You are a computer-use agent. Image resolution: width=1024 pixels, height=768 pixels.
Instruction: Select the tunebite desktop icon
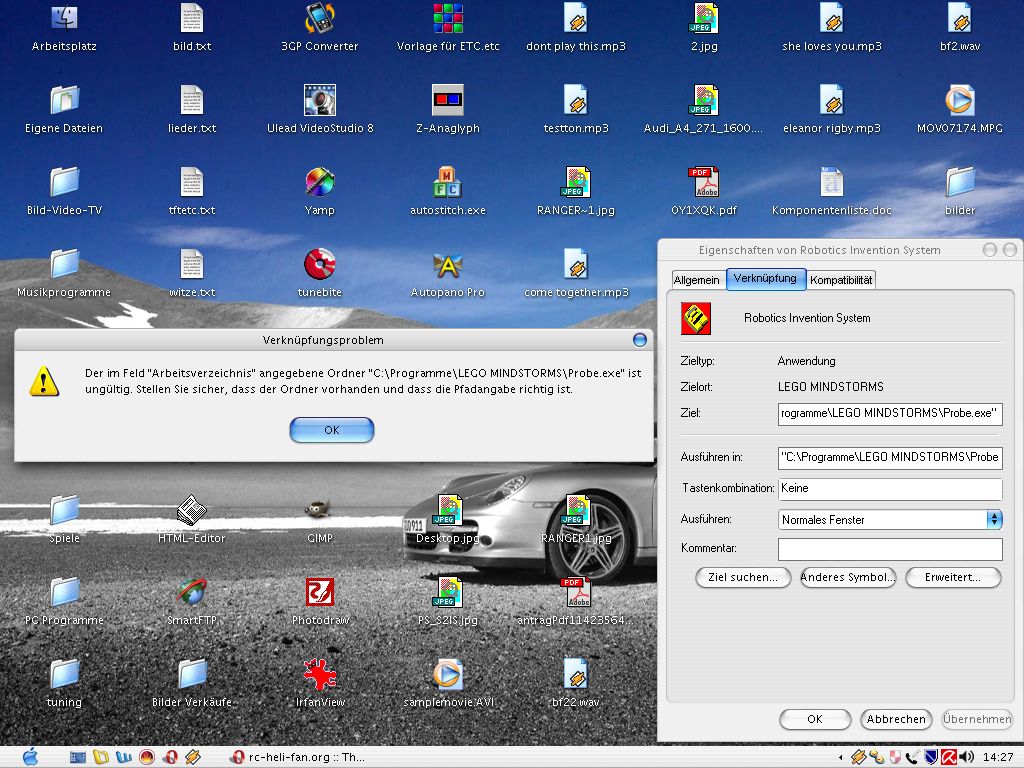[320, 266]
